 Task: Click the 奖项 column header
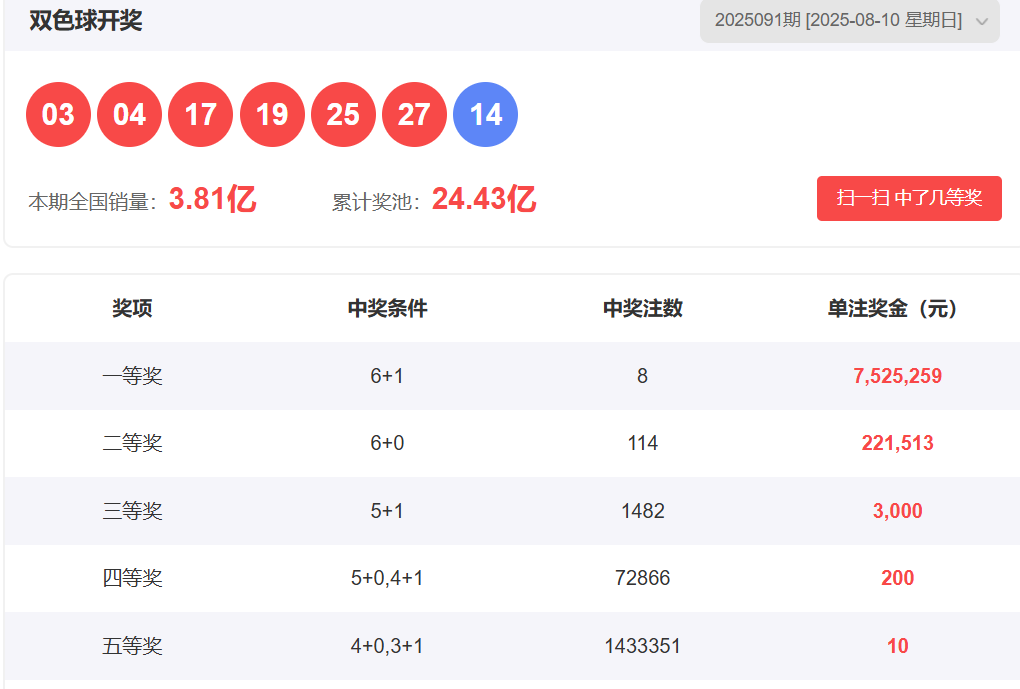132,309
